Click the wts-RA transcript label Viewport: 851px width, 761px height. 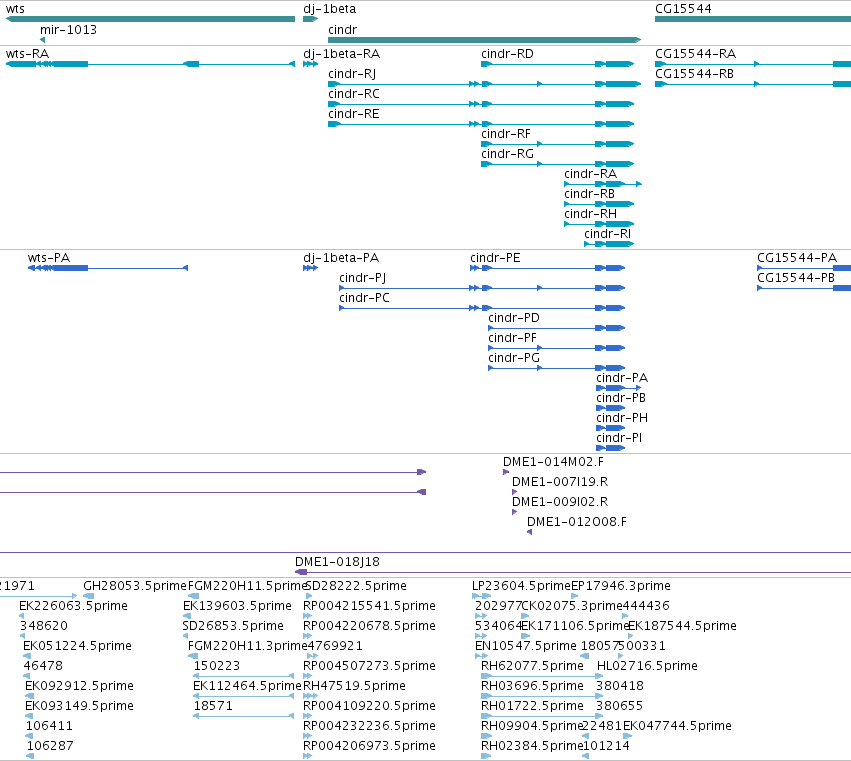pyautogui.click(x=27, y=54)
